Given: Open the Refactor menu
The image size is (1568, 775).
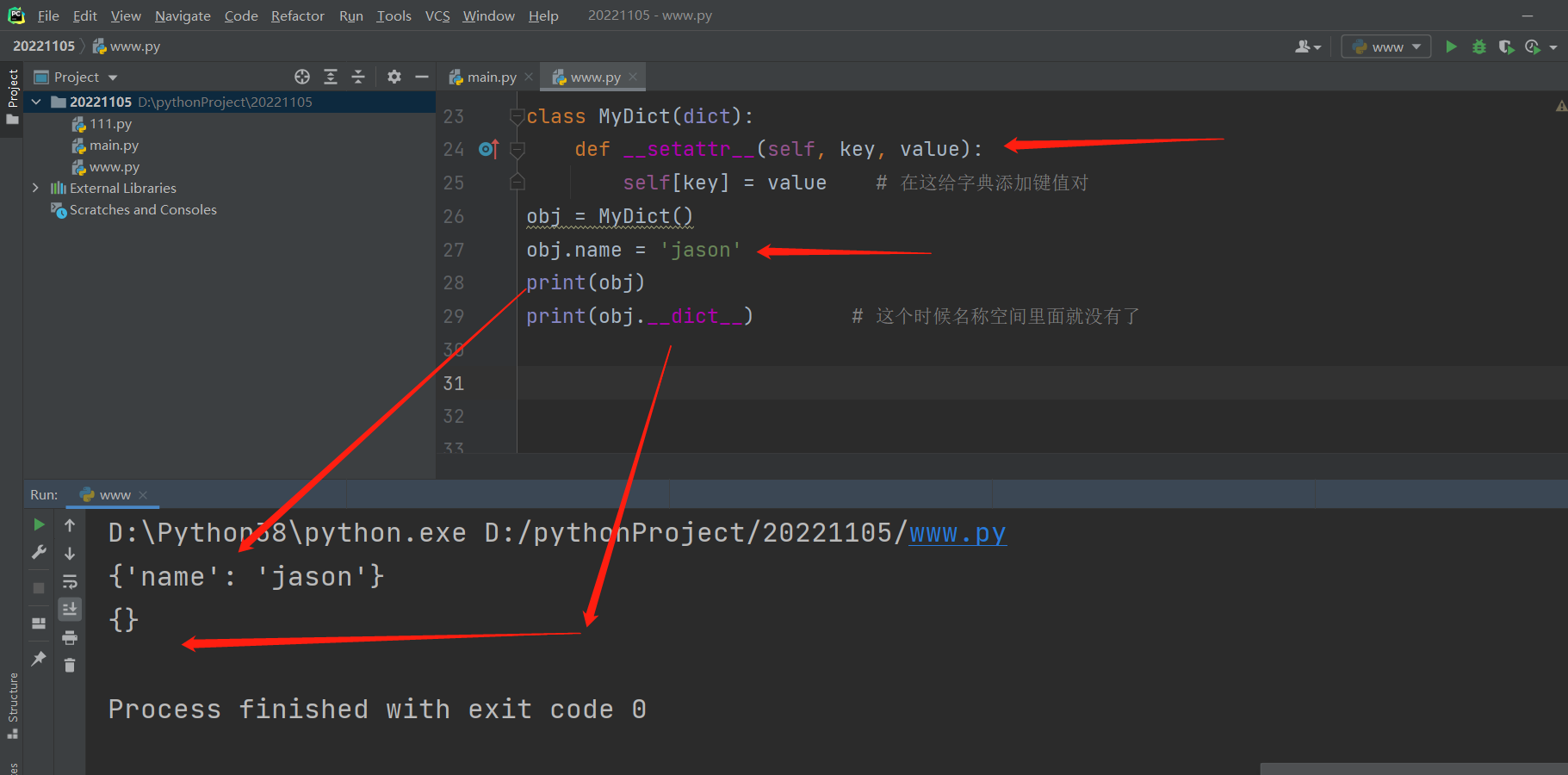Looking at the screenshot, I should click(x=297, y=15).
